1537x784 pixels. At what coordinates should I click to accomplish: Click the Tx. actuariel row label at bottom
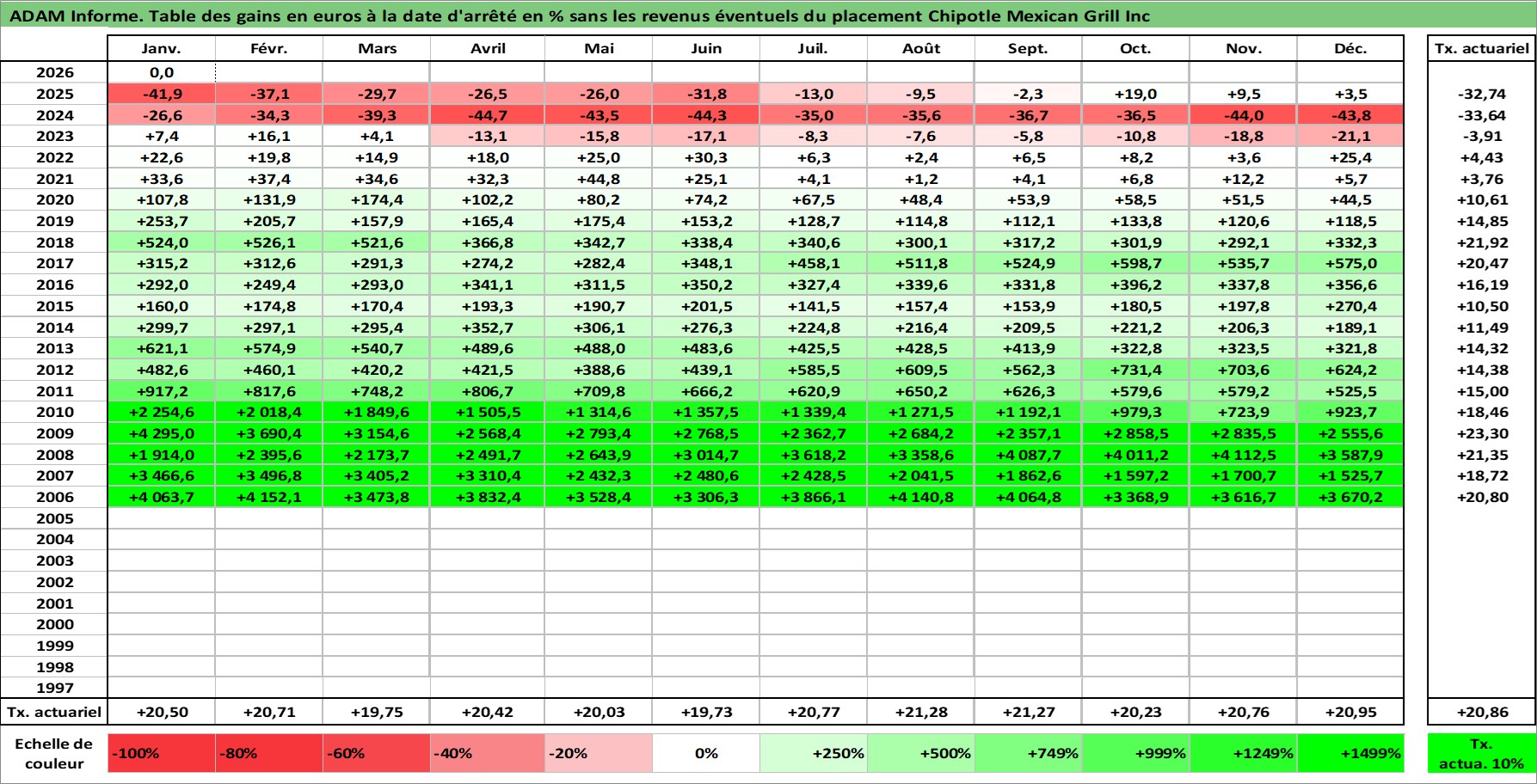[54, 712]
